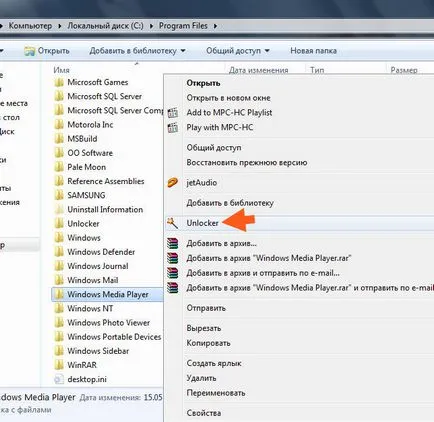
Task: Select the WinRAR folder icon
Action: pos(59,365)
